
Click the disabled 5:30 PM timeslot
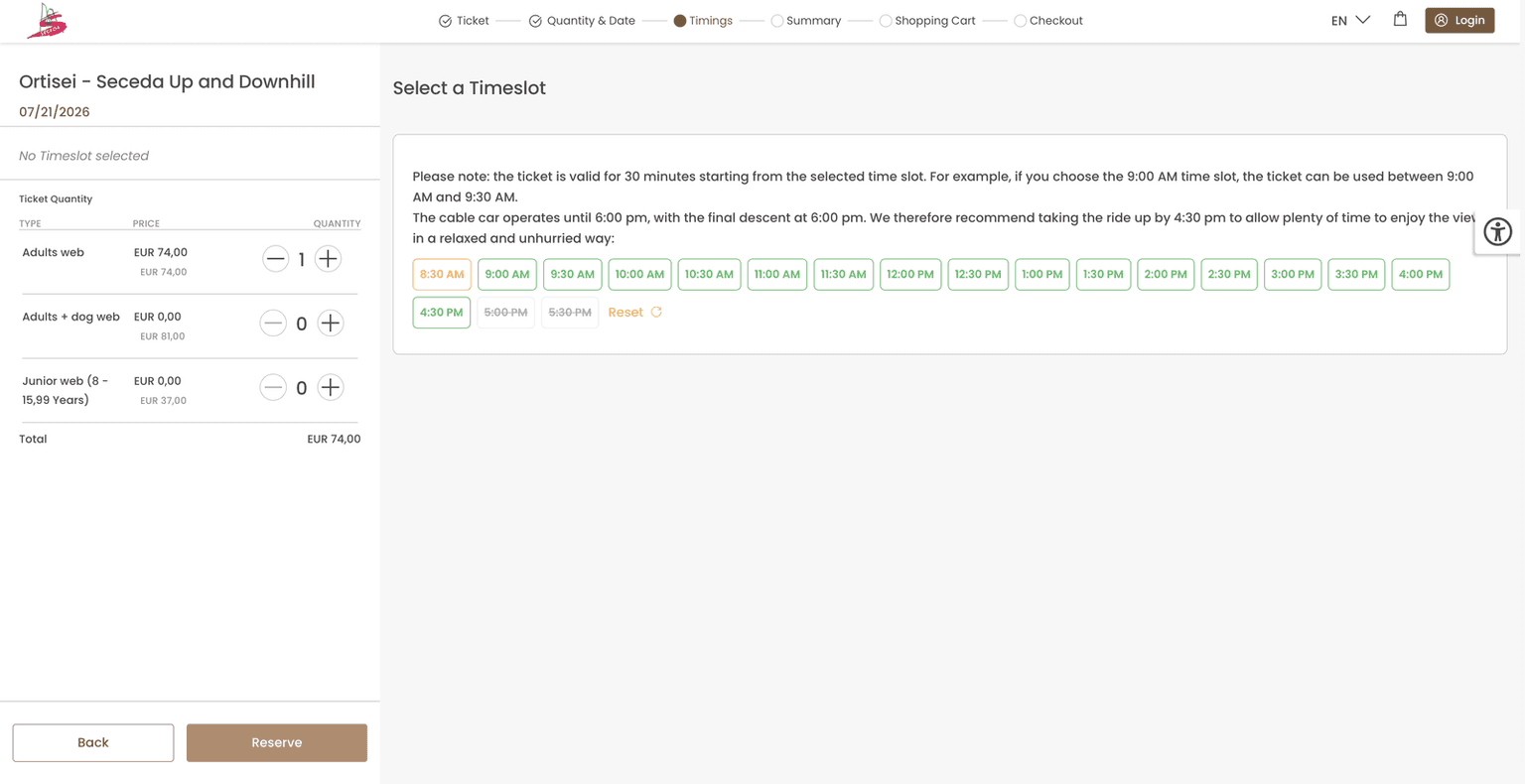(570, 313)
